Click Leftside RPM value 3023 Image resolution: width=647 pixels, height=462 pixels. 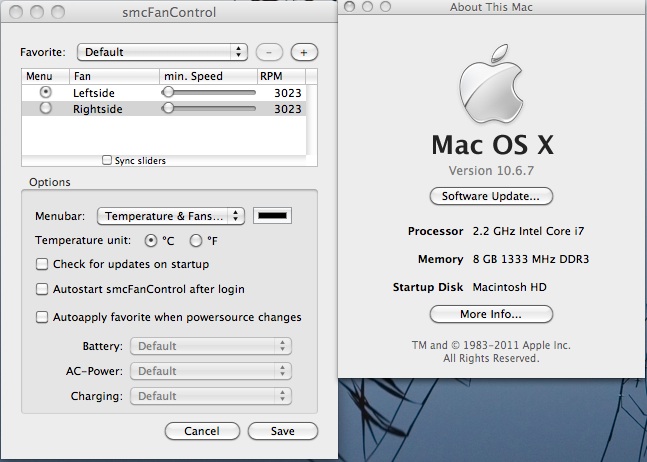point(288,93)
